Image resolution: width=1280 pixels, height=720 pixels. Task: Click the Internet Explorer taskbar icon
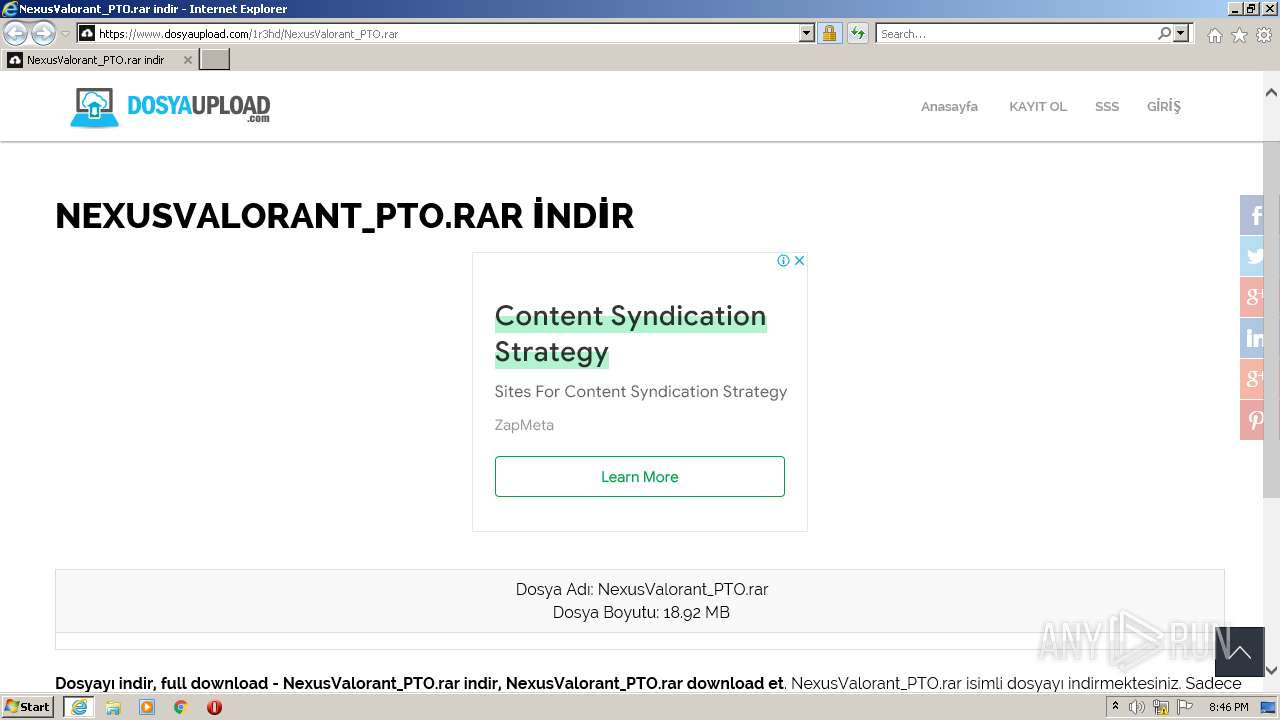coord(79,707)
